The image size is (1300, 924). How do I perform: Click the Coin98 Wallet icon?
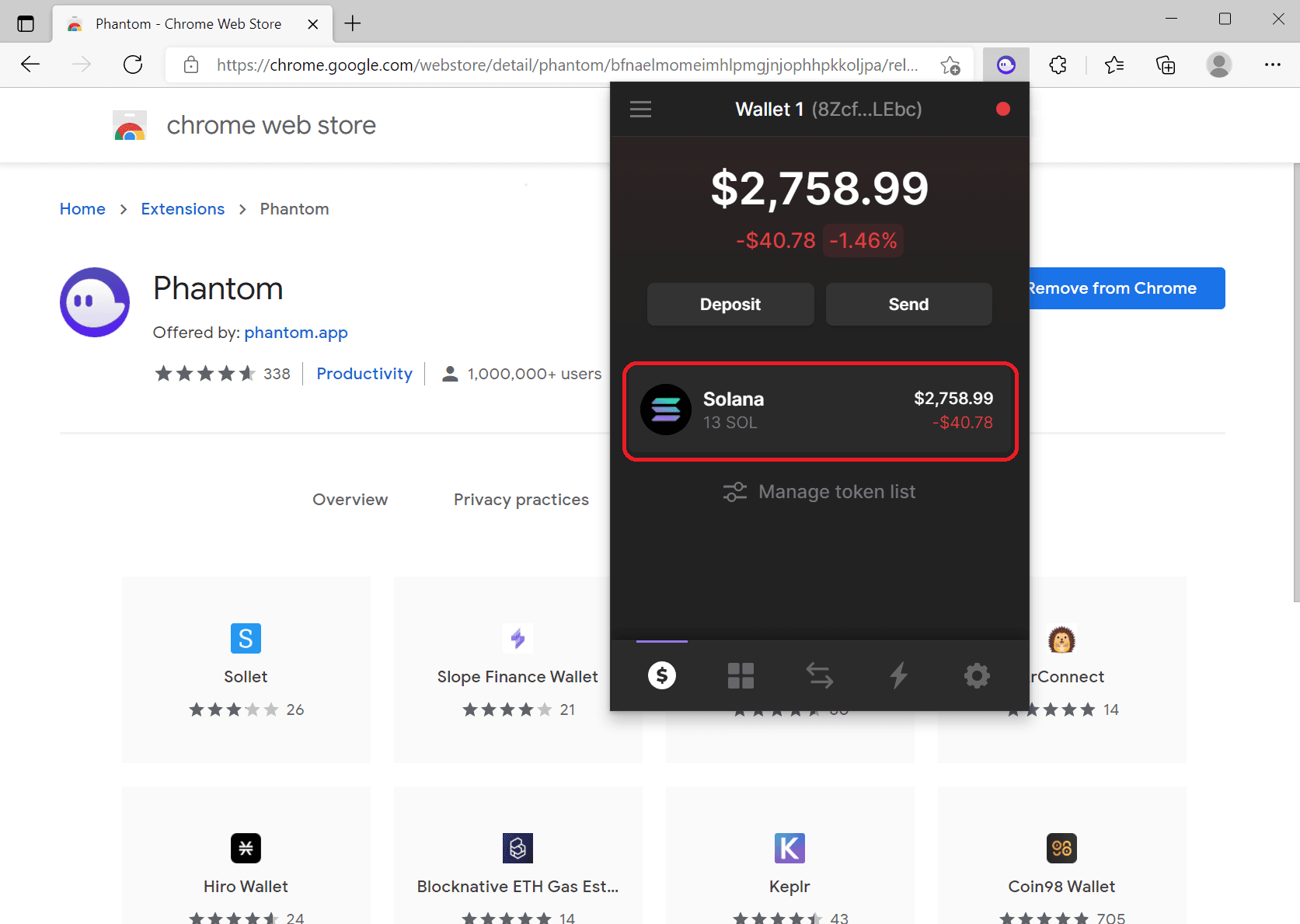click(1061, 848)
